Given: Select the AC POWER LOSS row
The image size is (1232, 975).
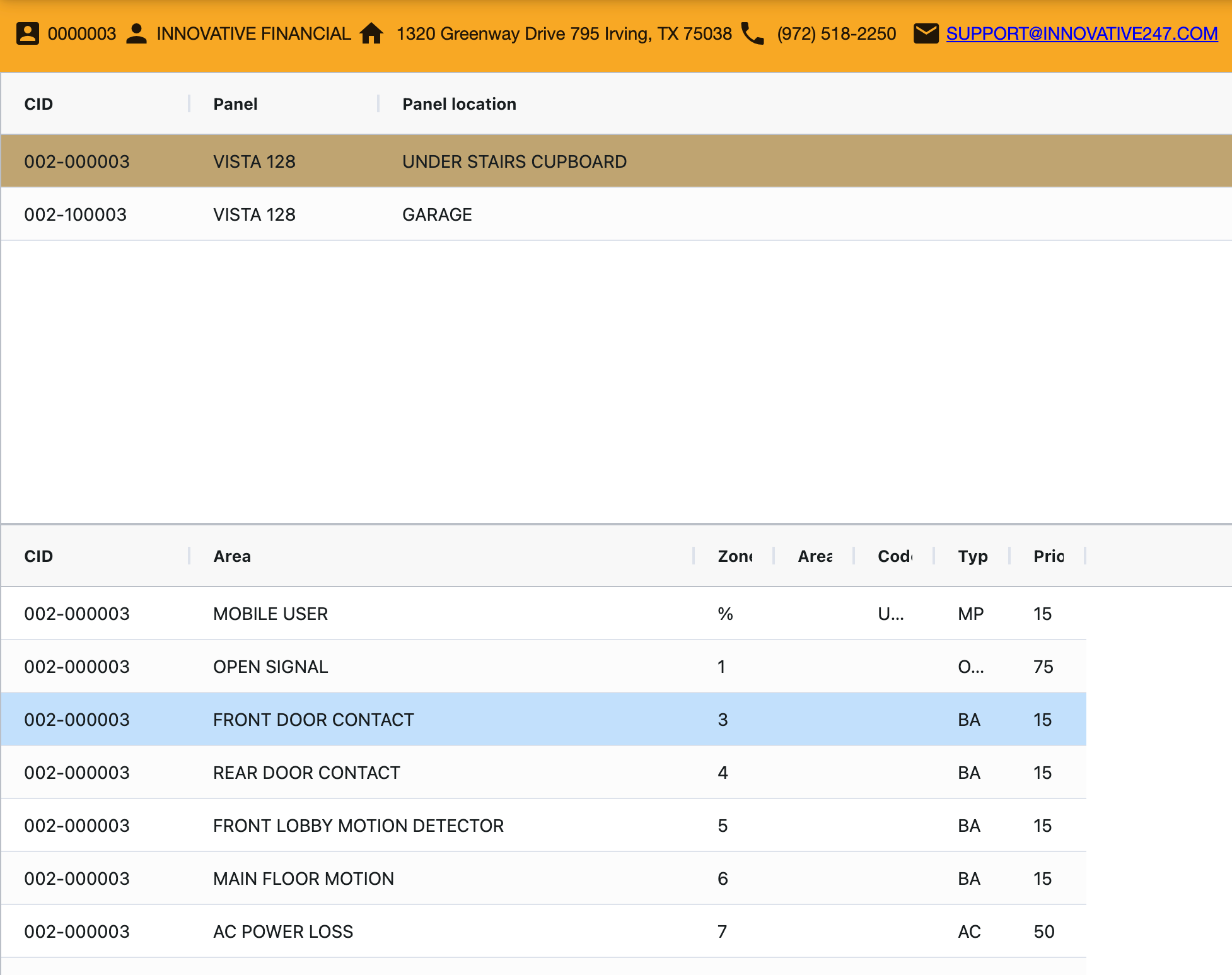Looking at the screenshot, I should point(543,931).
